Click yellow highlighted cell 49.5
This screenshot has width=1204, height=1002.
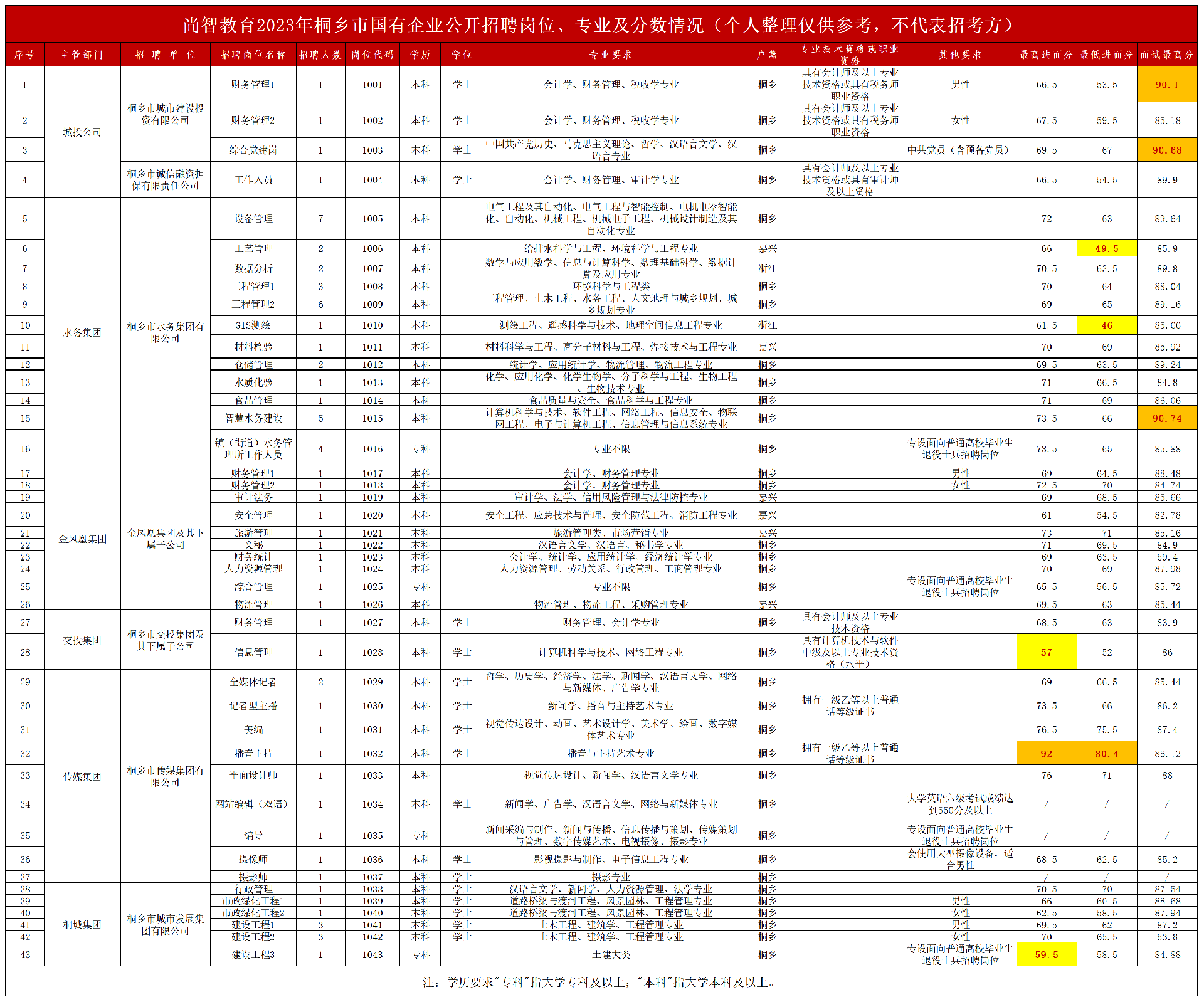click(x=1106, y=248)
